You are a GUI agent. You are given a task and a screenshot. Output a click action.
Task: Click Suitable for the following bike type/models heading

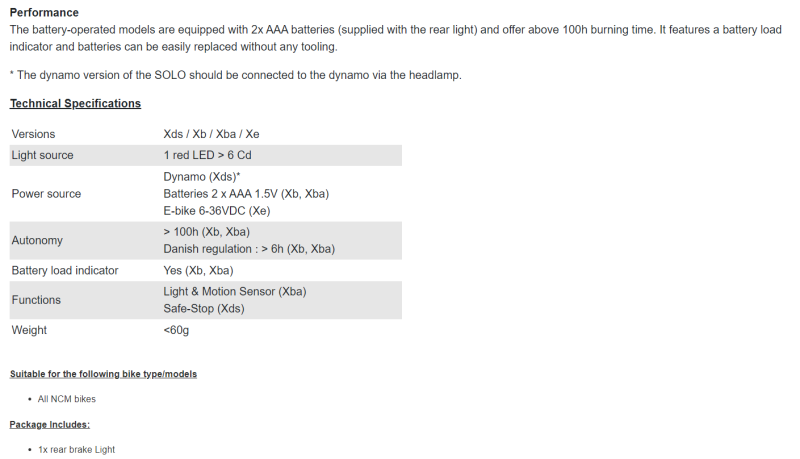(103, 374)
